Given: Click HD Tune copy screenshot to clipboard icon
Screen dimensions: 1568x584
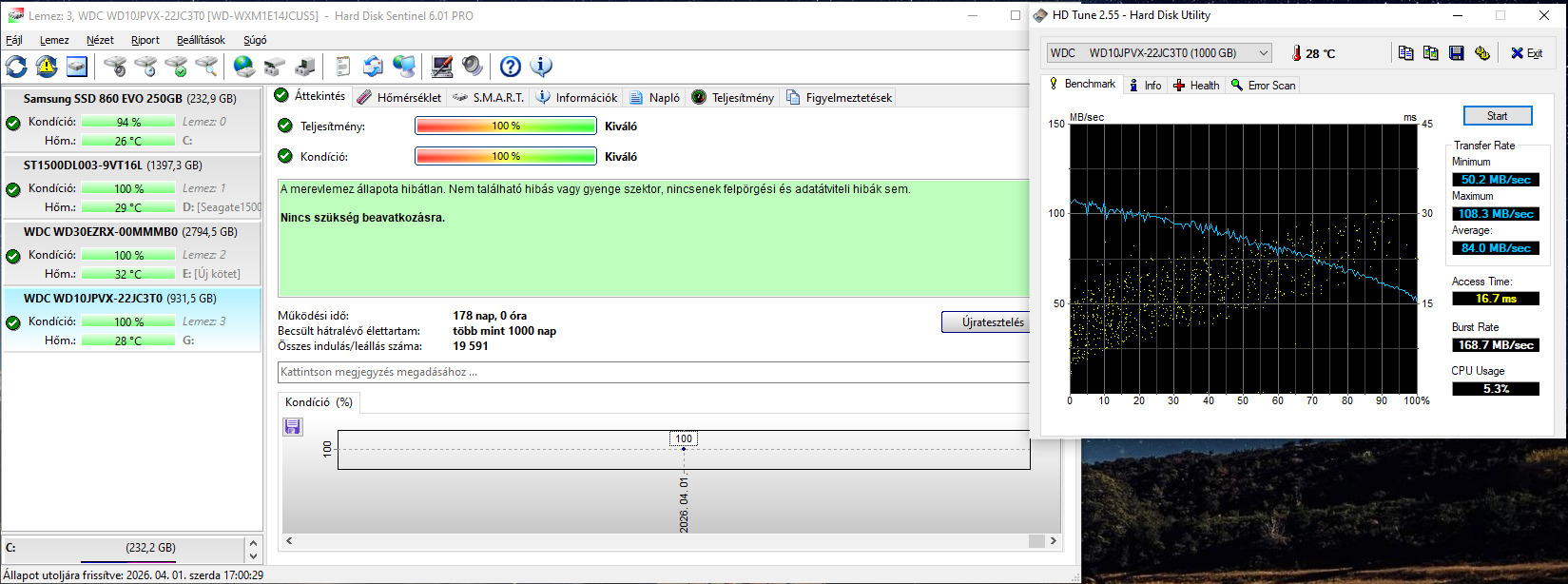Looking at the screenshot, I should [1431, 52].
